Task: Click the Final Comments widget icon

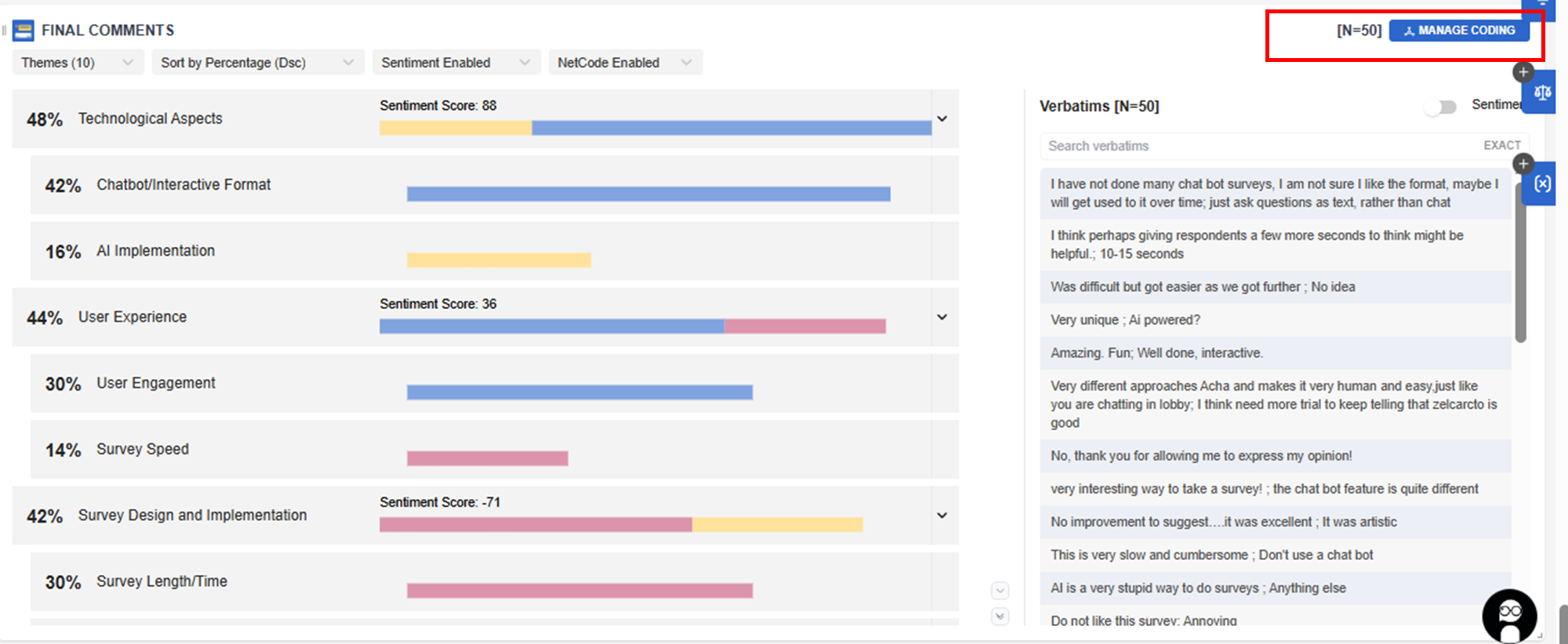Action: click(x=24, y=31)
